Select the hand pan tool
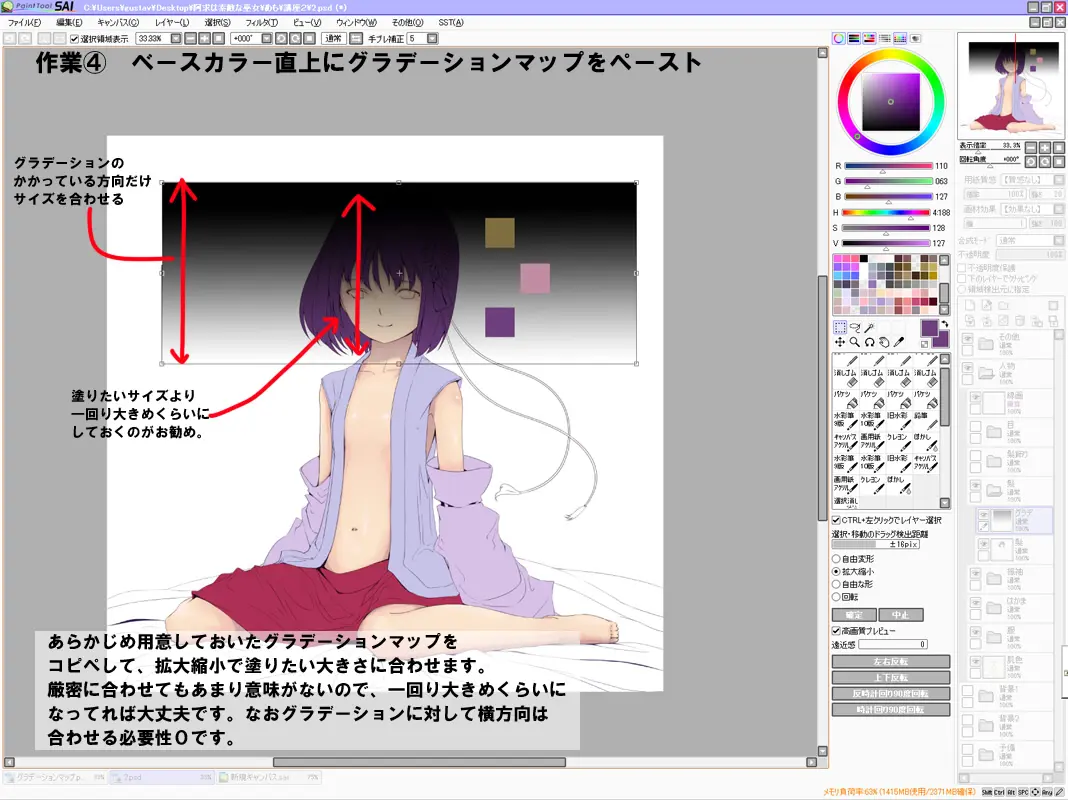1068x800 pixels. 884,342
